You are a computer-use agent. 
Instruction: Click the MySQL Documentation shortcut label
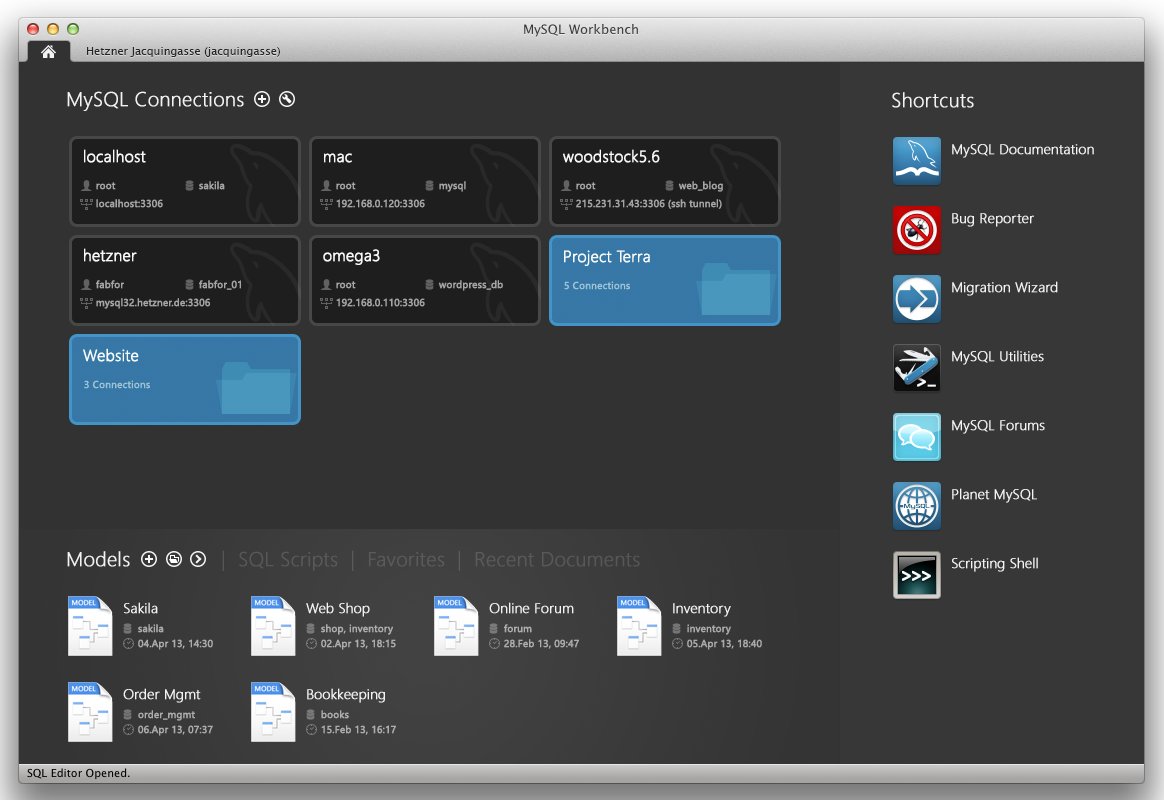tap(1022, 149)
